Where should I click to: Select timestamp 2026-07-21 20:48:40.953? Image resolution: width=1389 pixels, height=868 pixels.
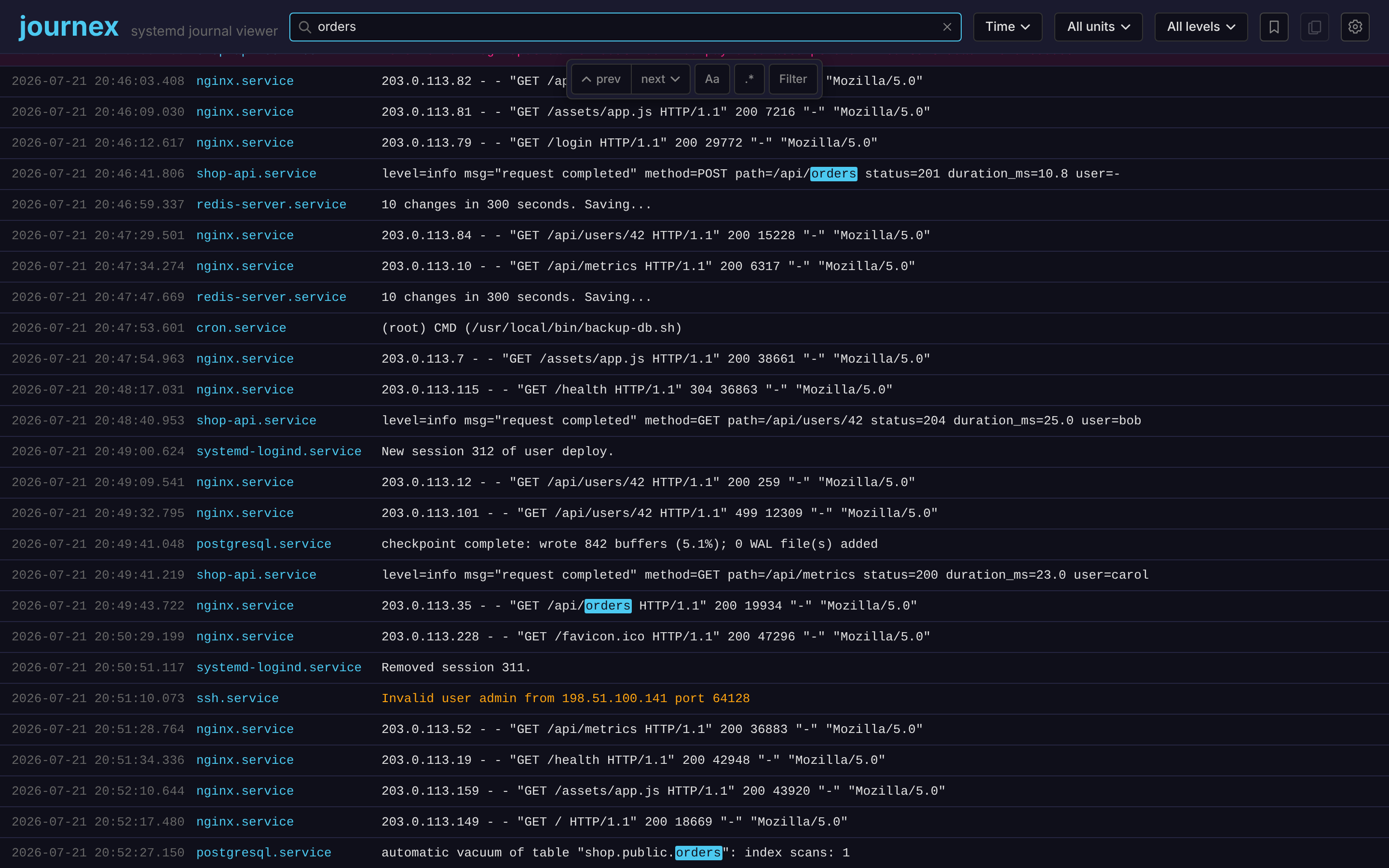coord(97,421)
